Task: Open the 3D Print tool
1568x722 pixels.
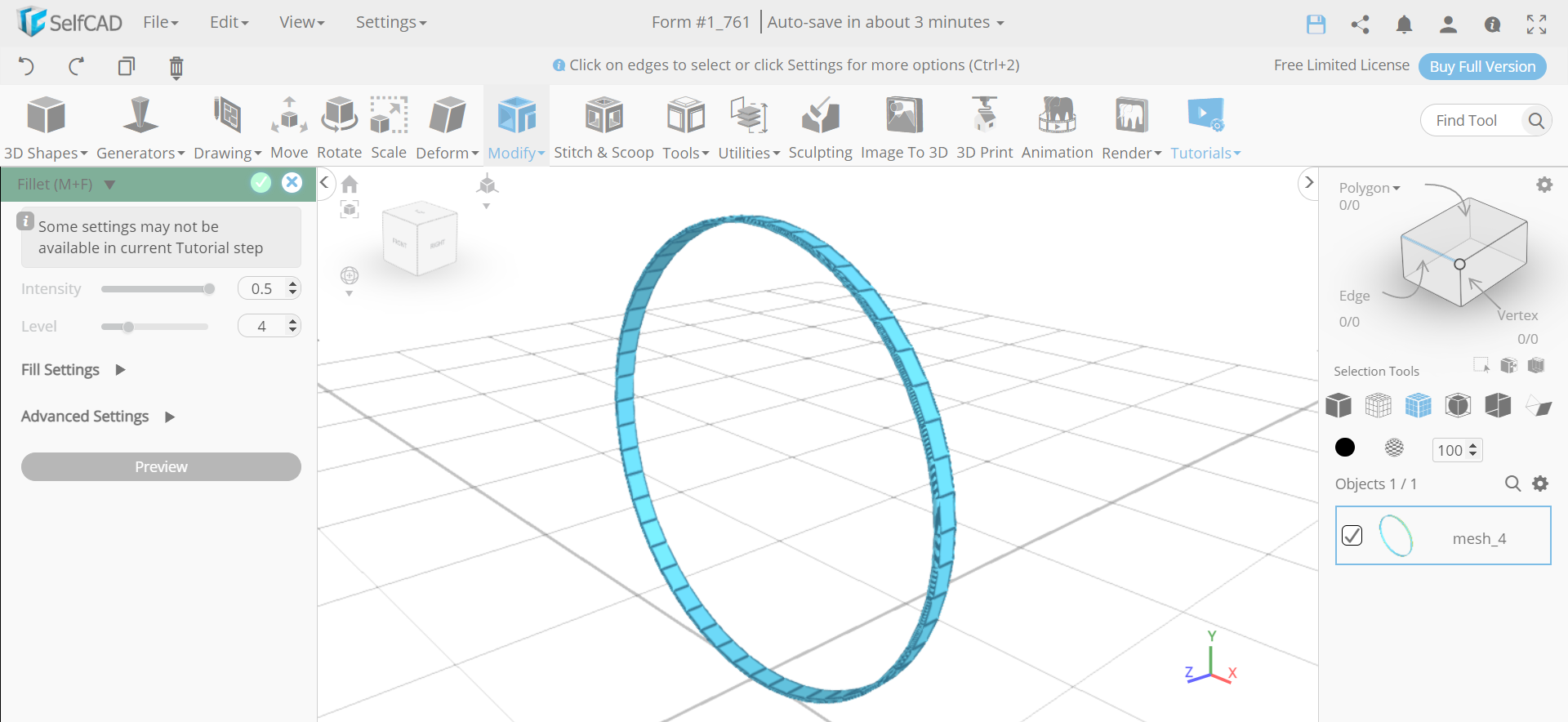Action: tap(984, 127)
